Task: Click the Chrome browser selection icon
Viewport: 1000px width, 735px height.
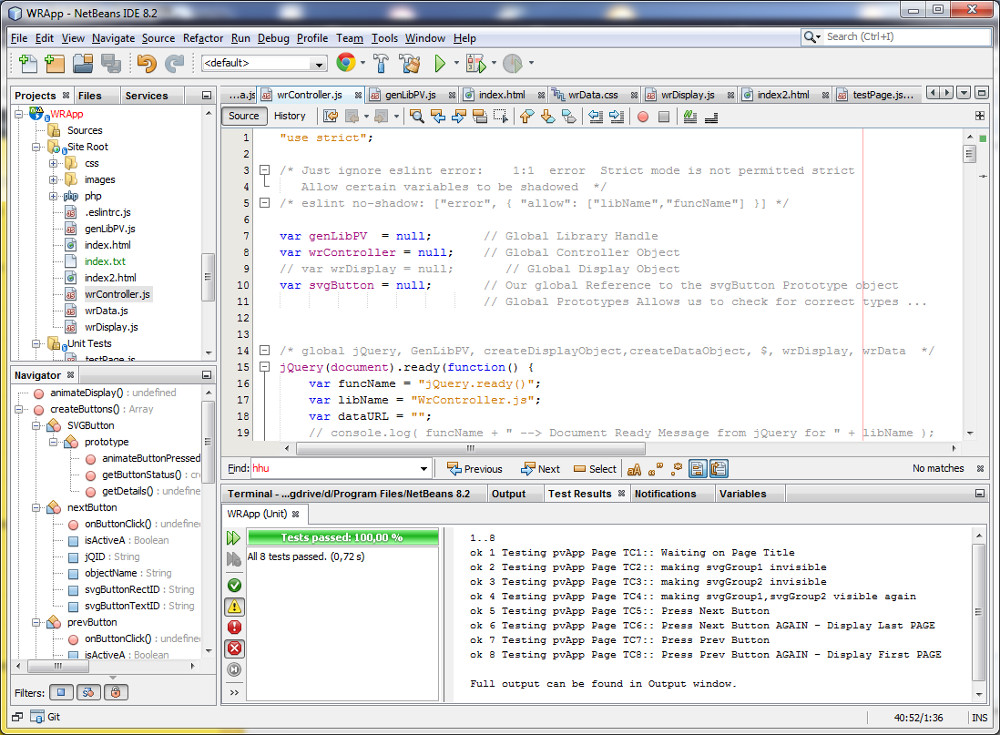Action: pyautogui.click(x=346, y=63)
